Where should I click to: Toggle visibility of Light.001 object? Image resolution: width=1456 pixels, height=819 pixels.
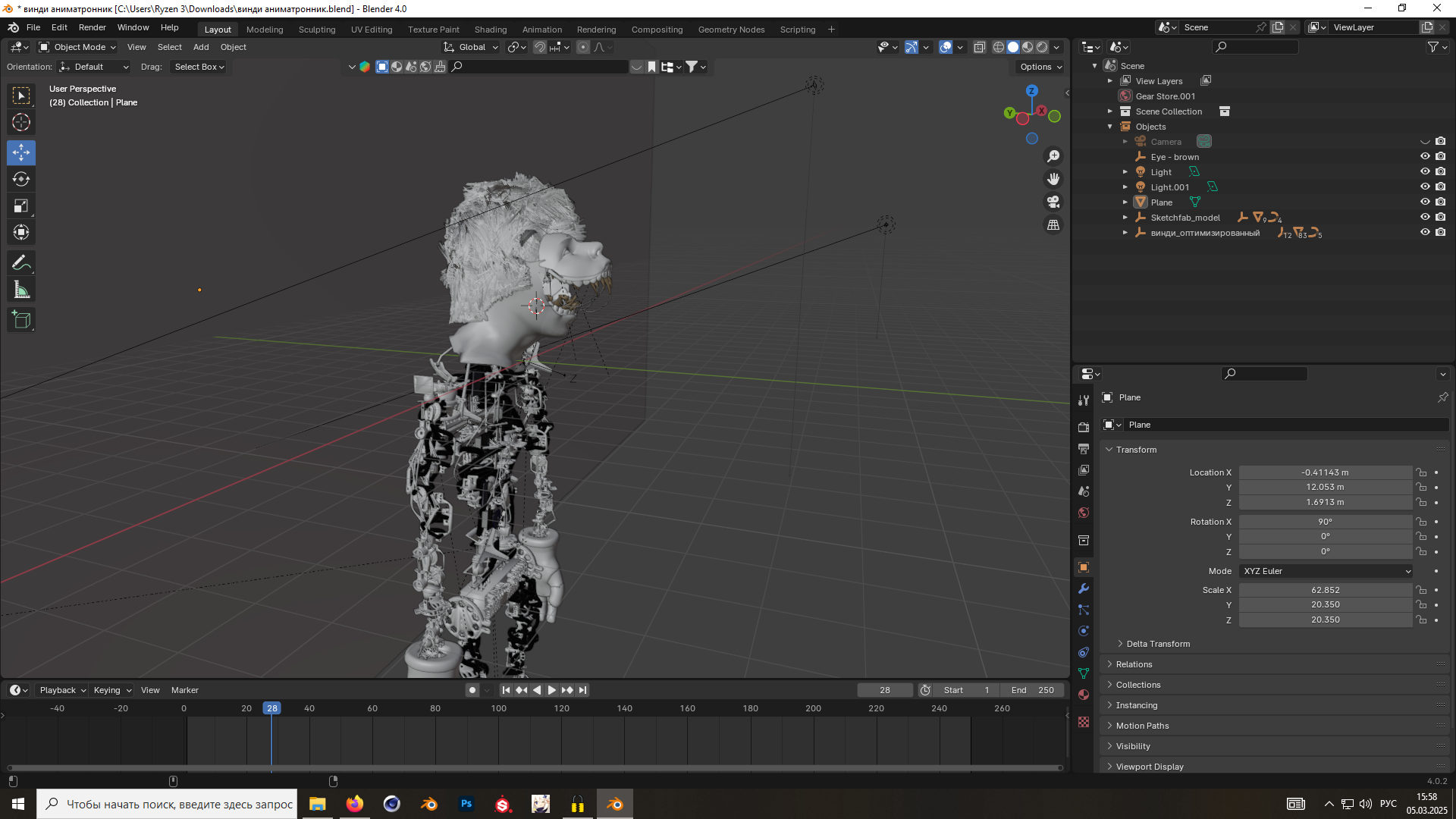tap(1425, 187)
